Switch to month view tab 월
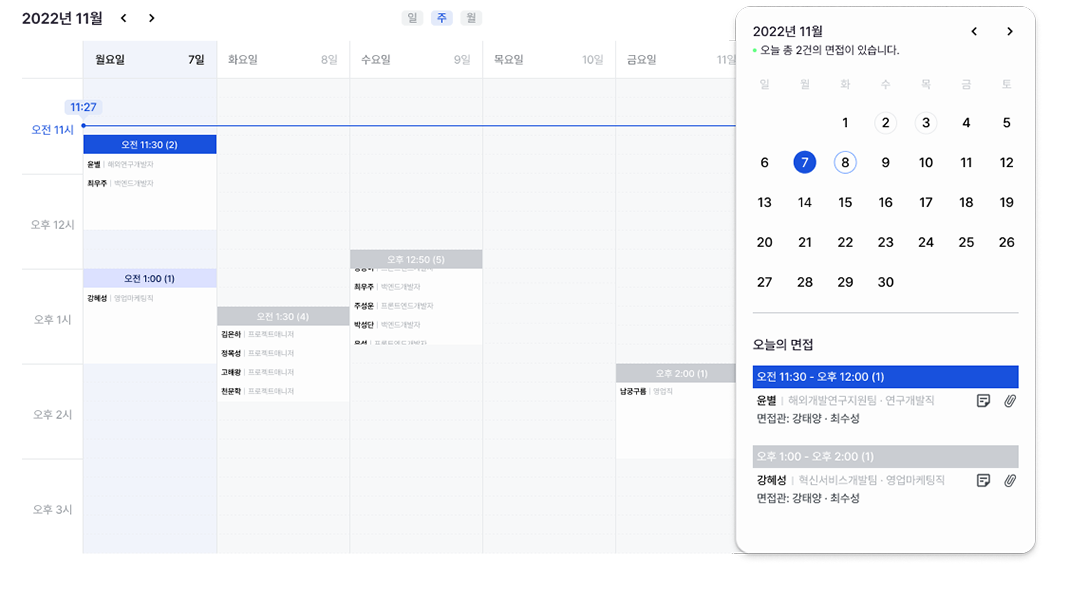Image resolution: width=1068 pixels, height=600 pixels. 471,18
